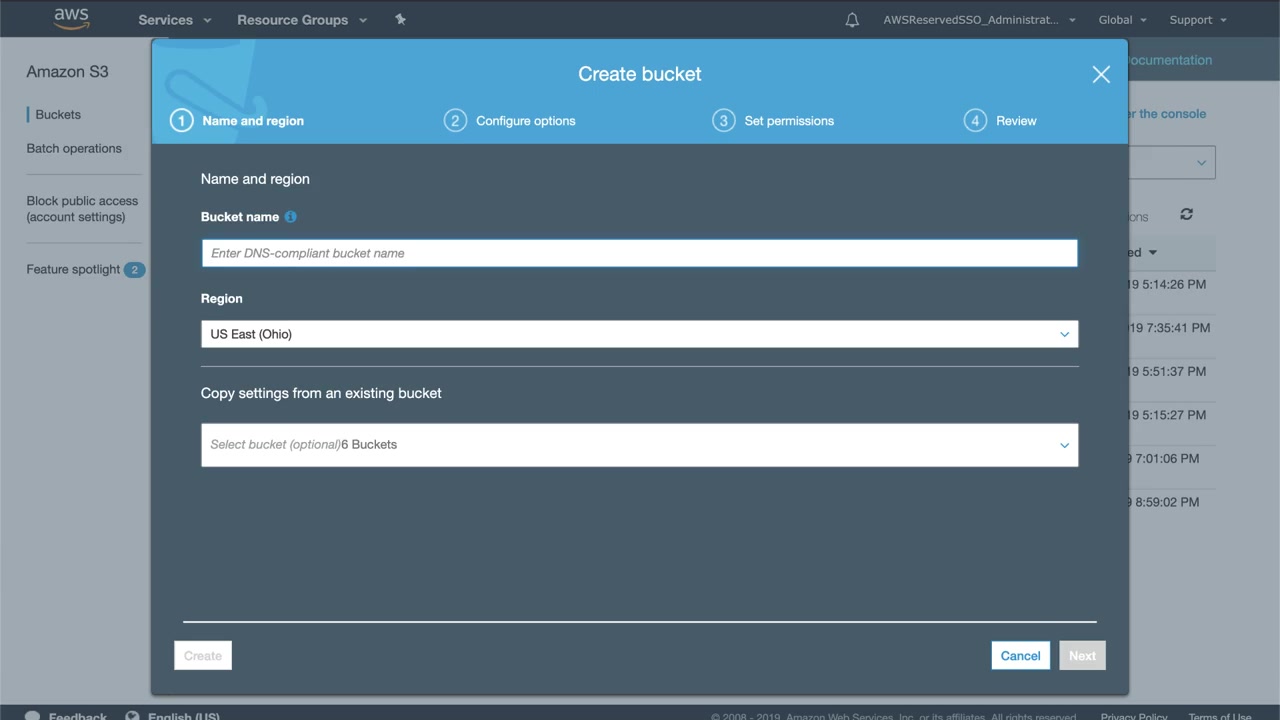Viewport: 1280px width, 720px height.
Task: Refresh the buckets list icon
Action: click(1186, 214)
